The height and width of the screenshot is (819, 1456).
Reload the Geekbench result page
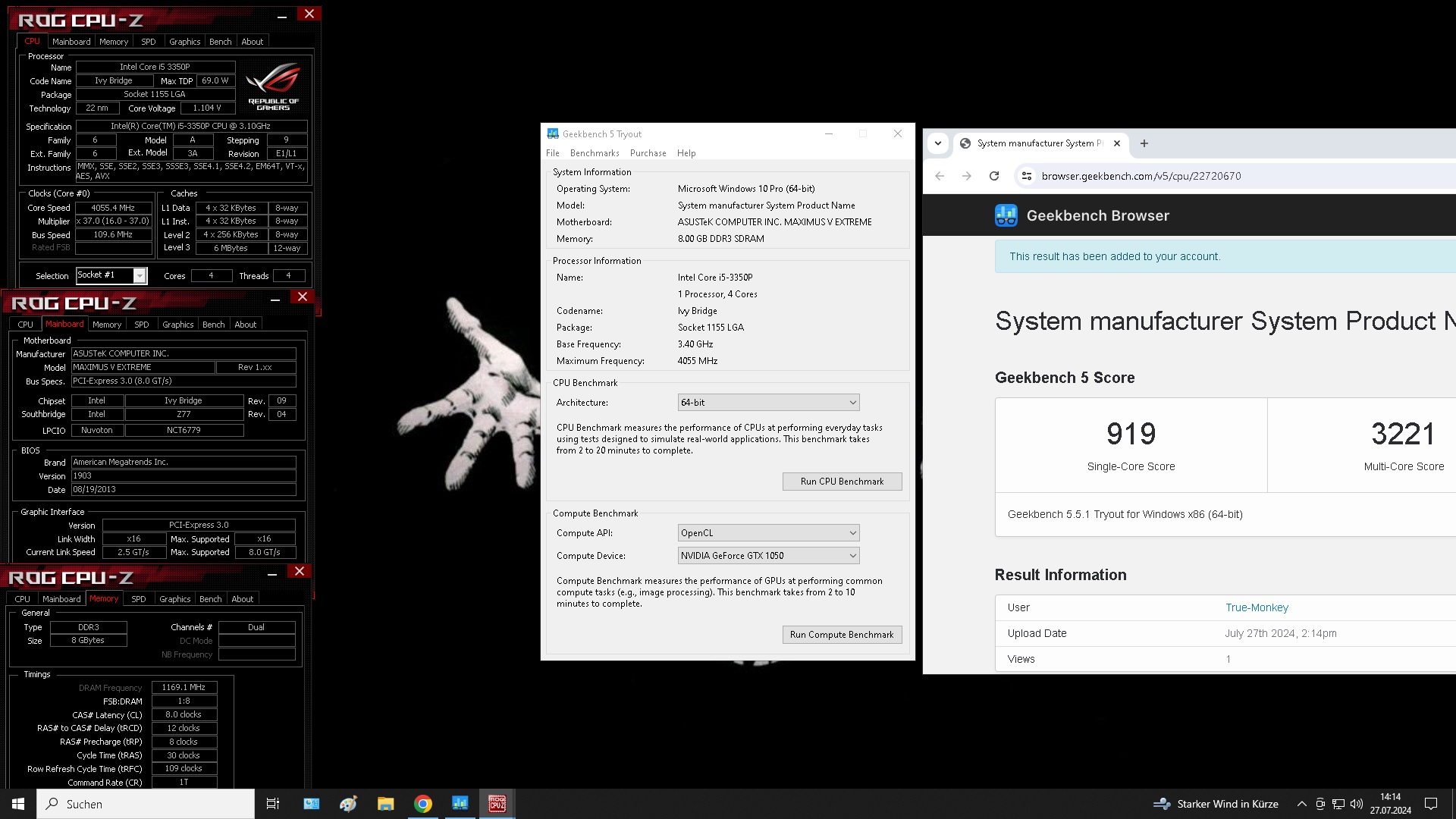pyautogui.click(x=994, y=176)
